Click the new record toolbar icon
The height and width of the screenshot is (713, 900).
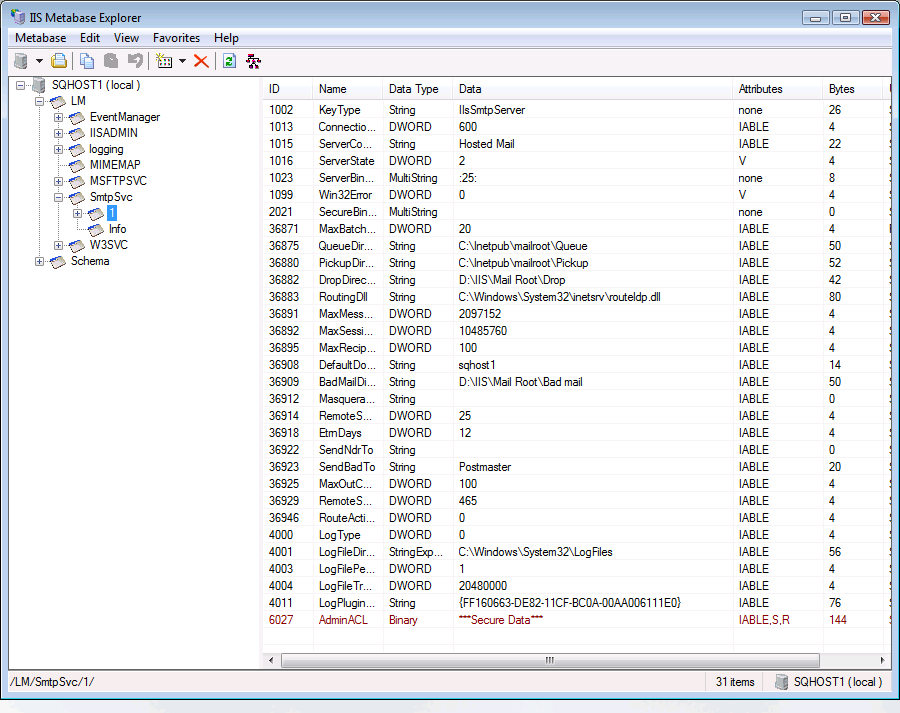coord(164,61)
